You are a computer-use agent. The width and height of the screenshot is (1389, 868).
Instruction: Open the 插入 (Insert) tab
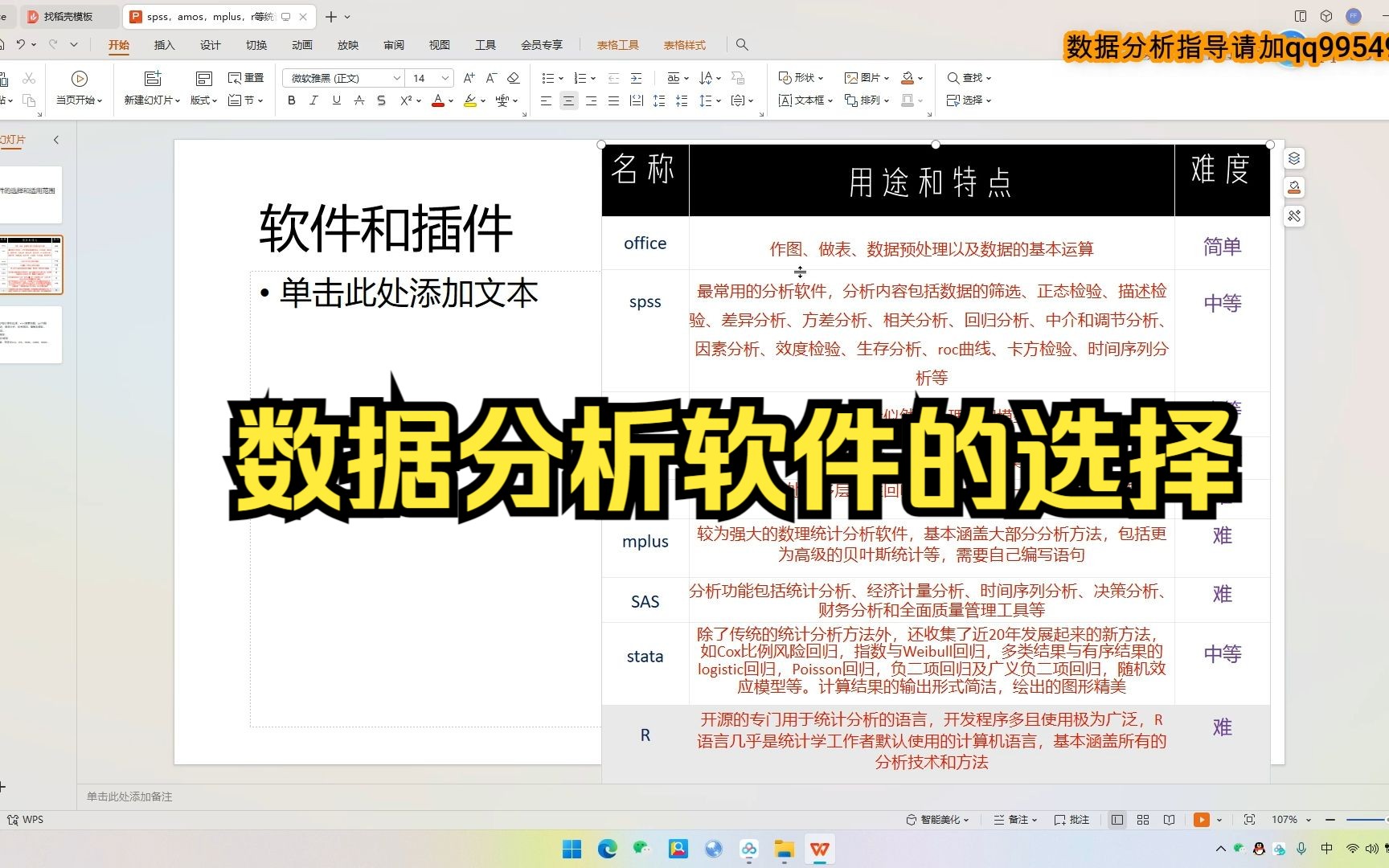point(164,45)
